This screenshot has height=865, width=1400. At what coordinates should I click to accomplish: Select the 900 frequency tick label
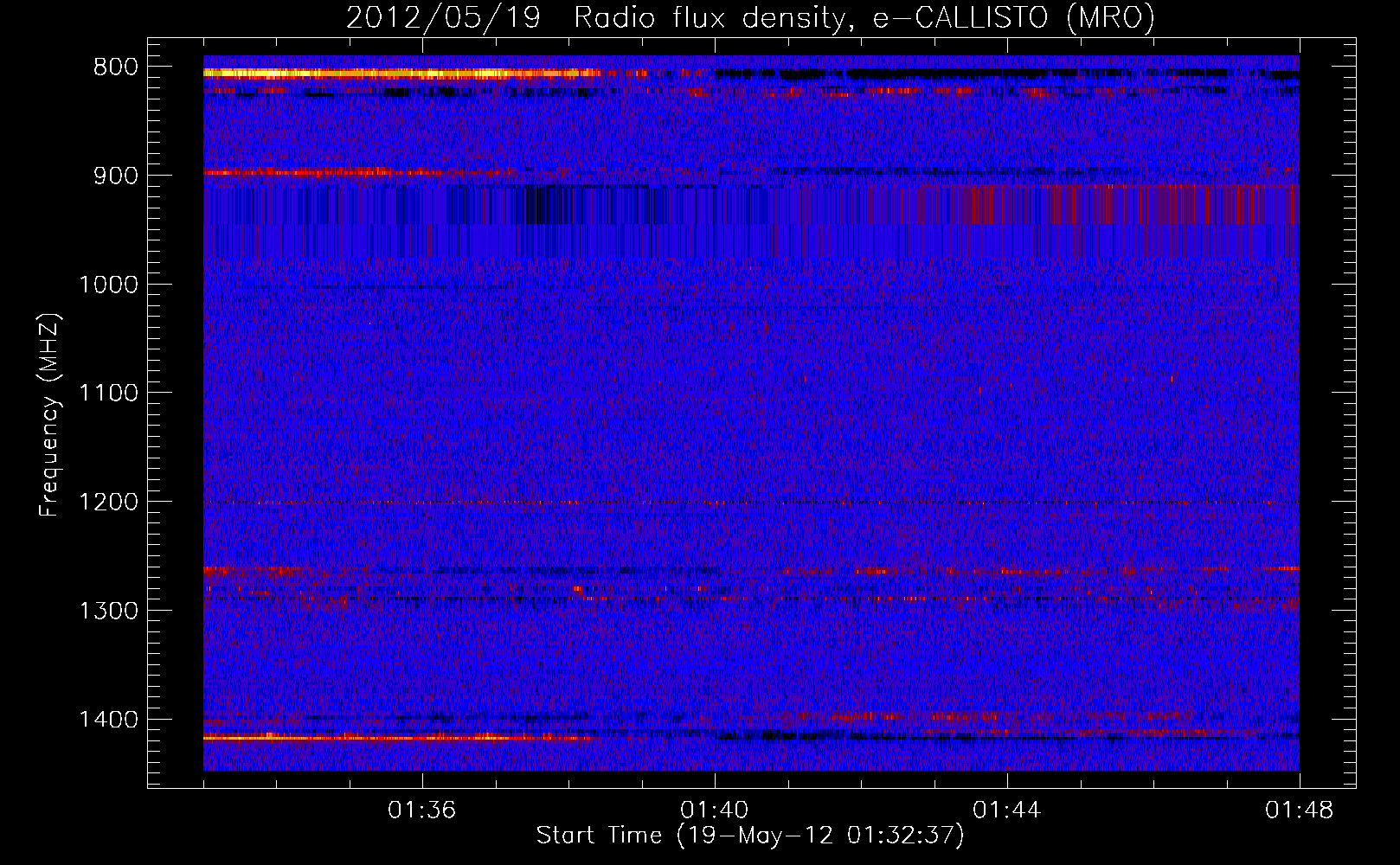pos(115,176)
